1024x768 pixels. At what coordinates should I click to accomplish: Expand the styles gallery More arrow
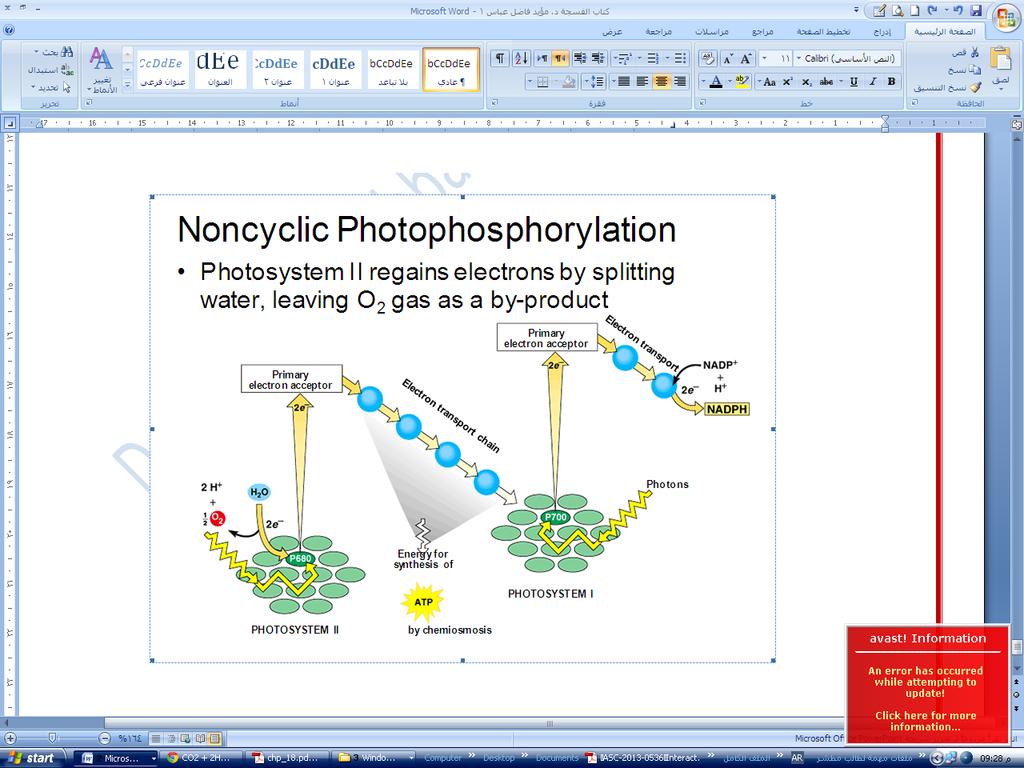click(127, 84)
